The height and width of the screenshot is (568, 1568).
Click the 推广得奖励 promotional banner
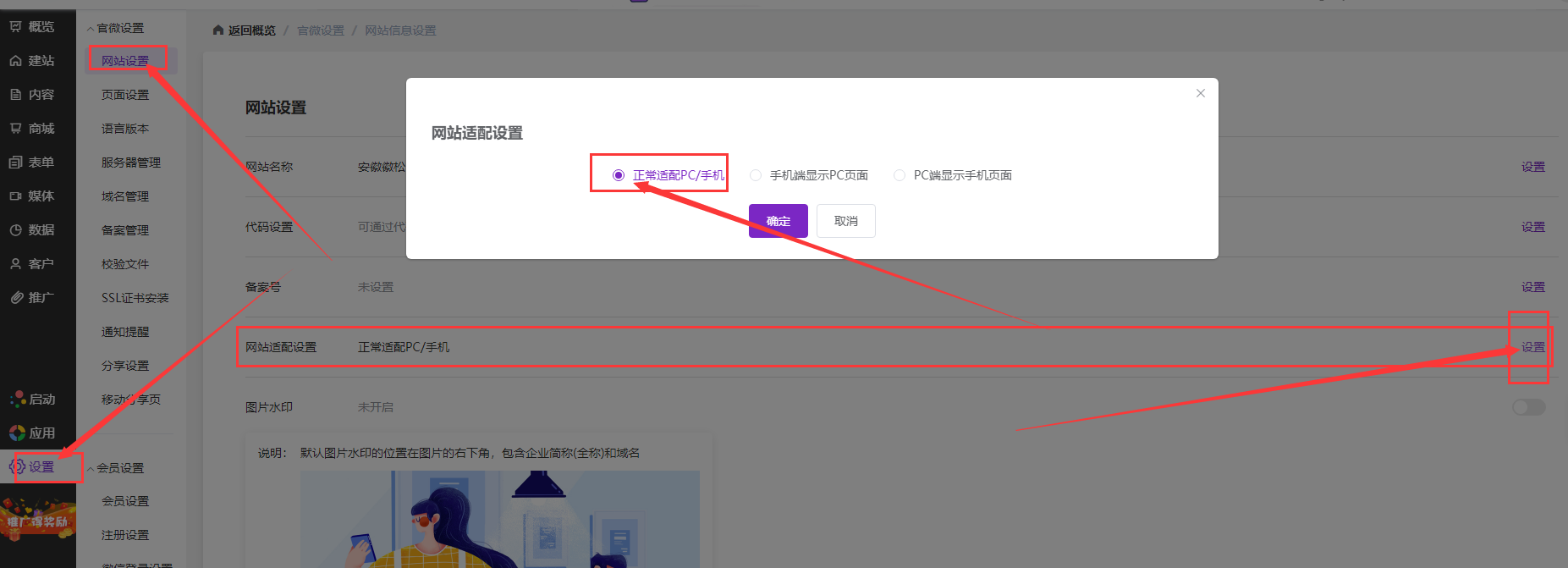pyautogui.click(x=38, y=521)
